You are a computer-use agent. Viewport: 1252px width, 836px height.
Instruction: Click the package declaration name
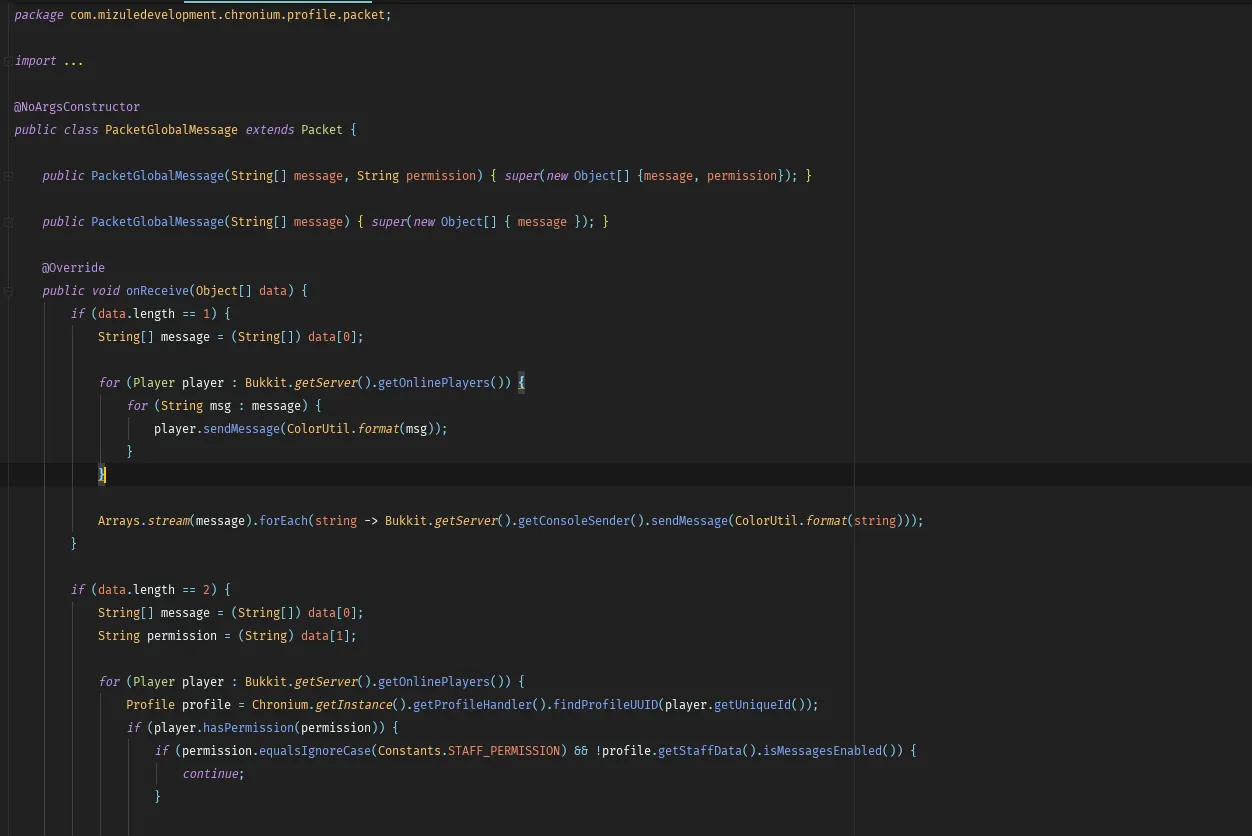pyautogui.click(x=227, y=15)
